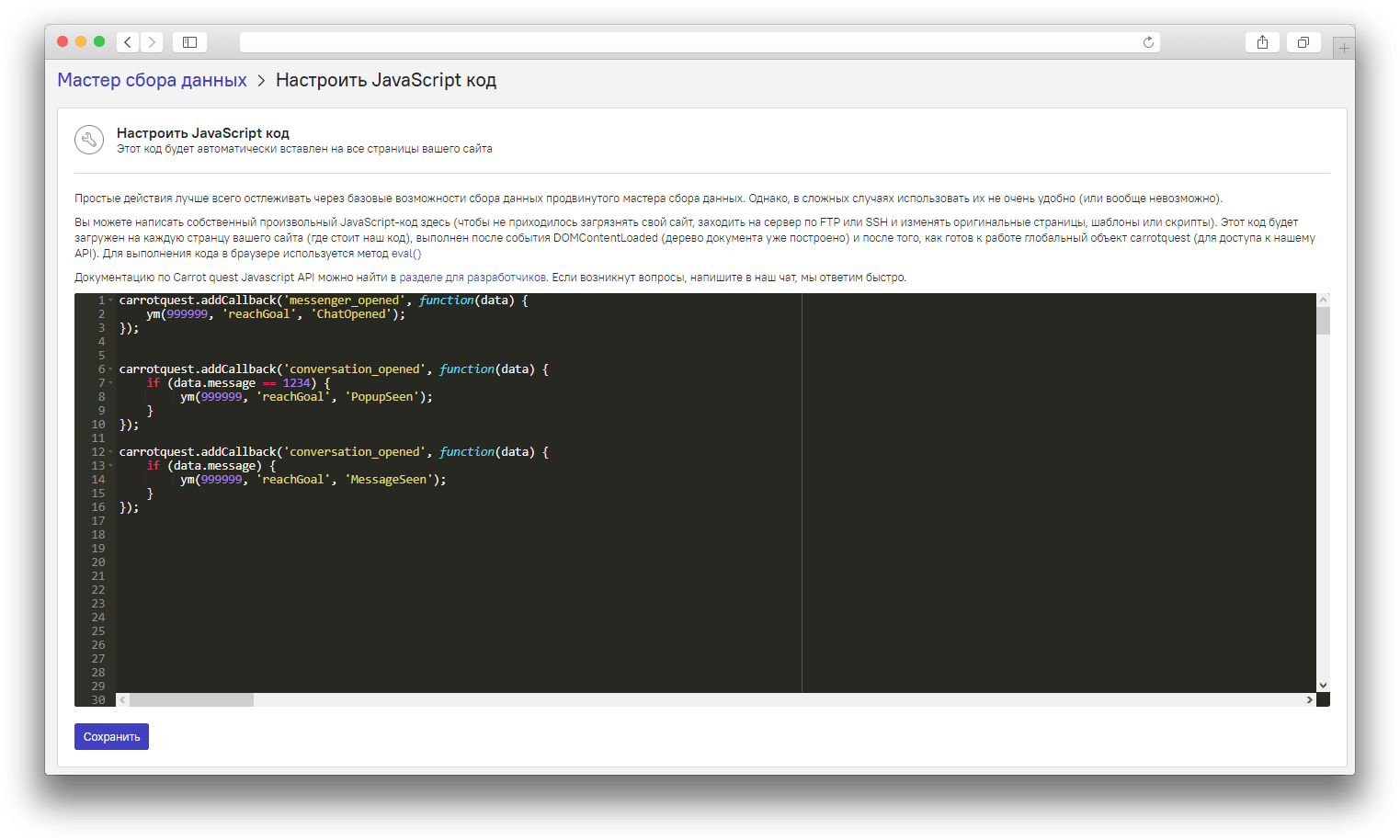Open the разделе для разработчиков link

[474, 277]
